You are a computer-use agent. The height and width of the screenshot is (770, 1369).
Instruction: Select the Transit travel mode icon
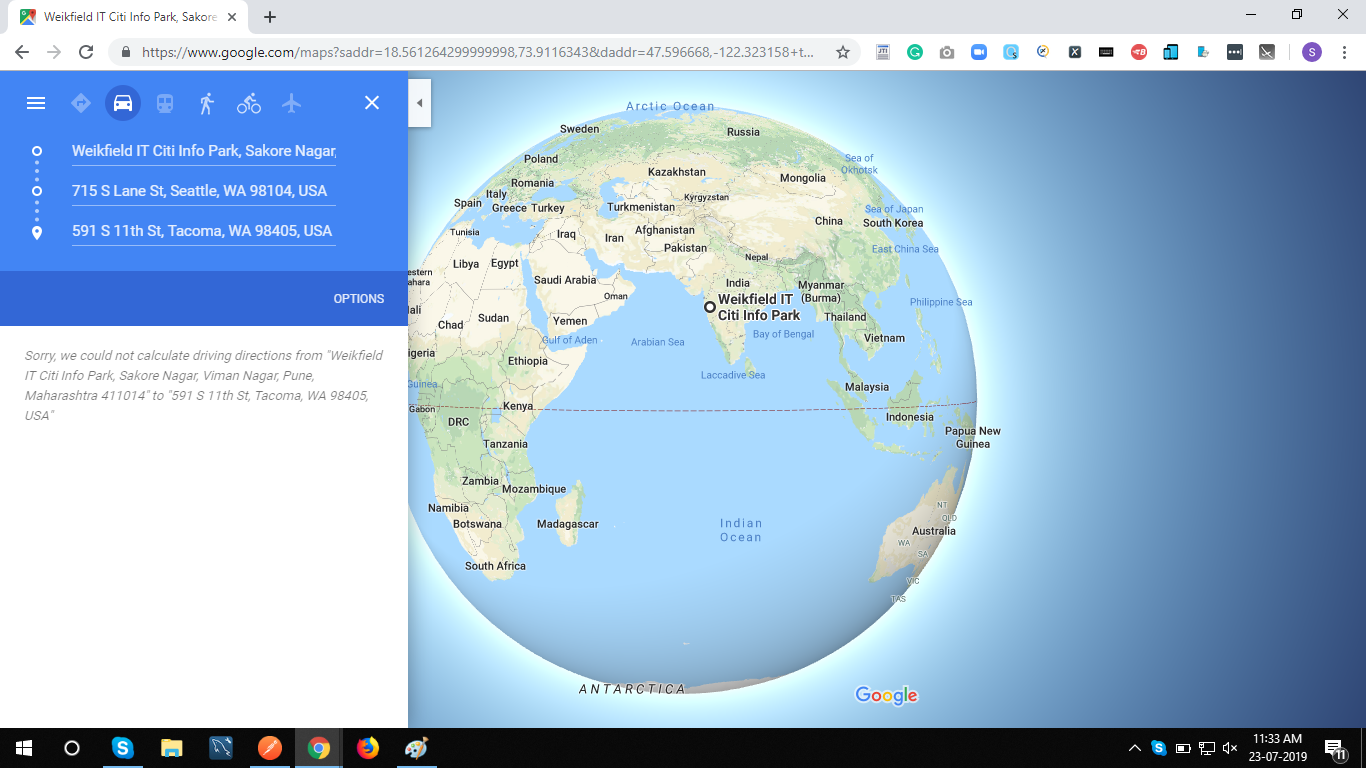[x=165, y=103]
